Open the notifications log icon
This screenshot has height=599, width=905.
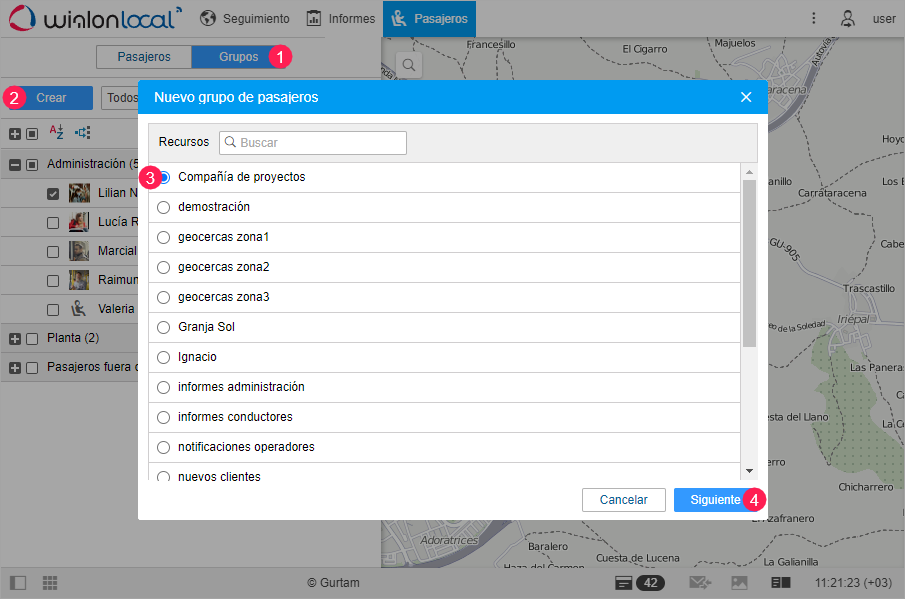coord(623,583)
